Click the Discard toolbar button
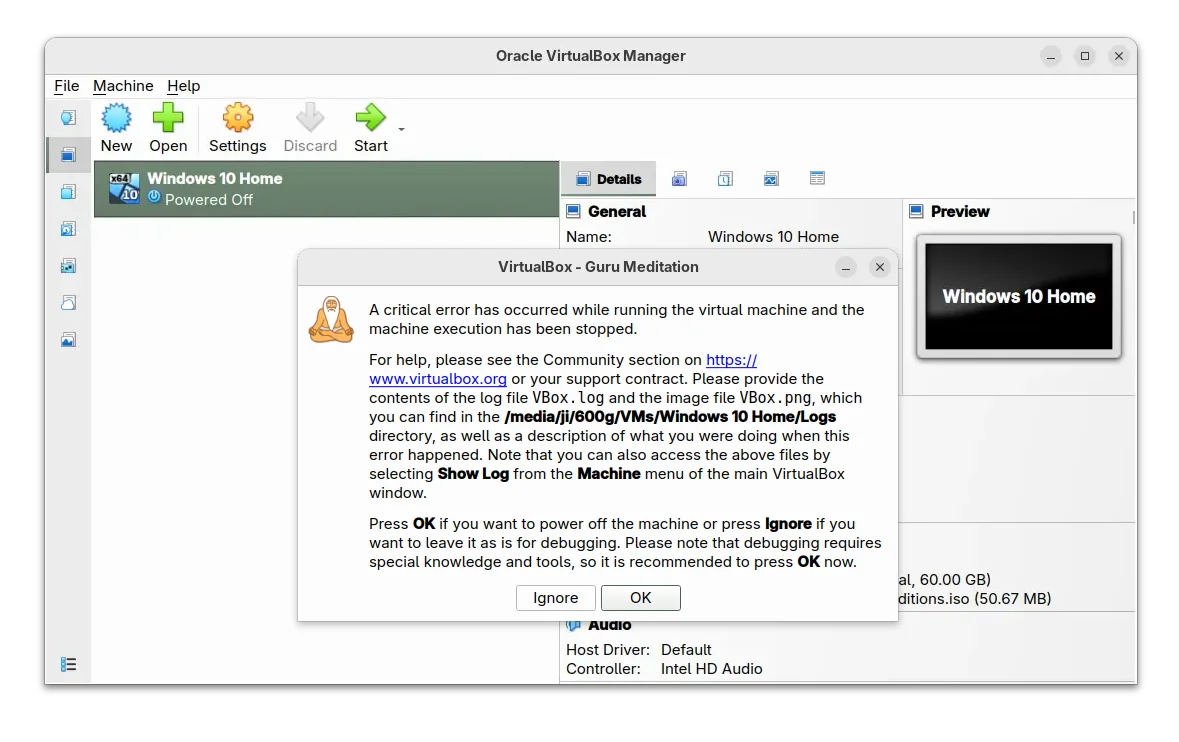This screenshot has height=742, width=1179. (x=310, y=129)
